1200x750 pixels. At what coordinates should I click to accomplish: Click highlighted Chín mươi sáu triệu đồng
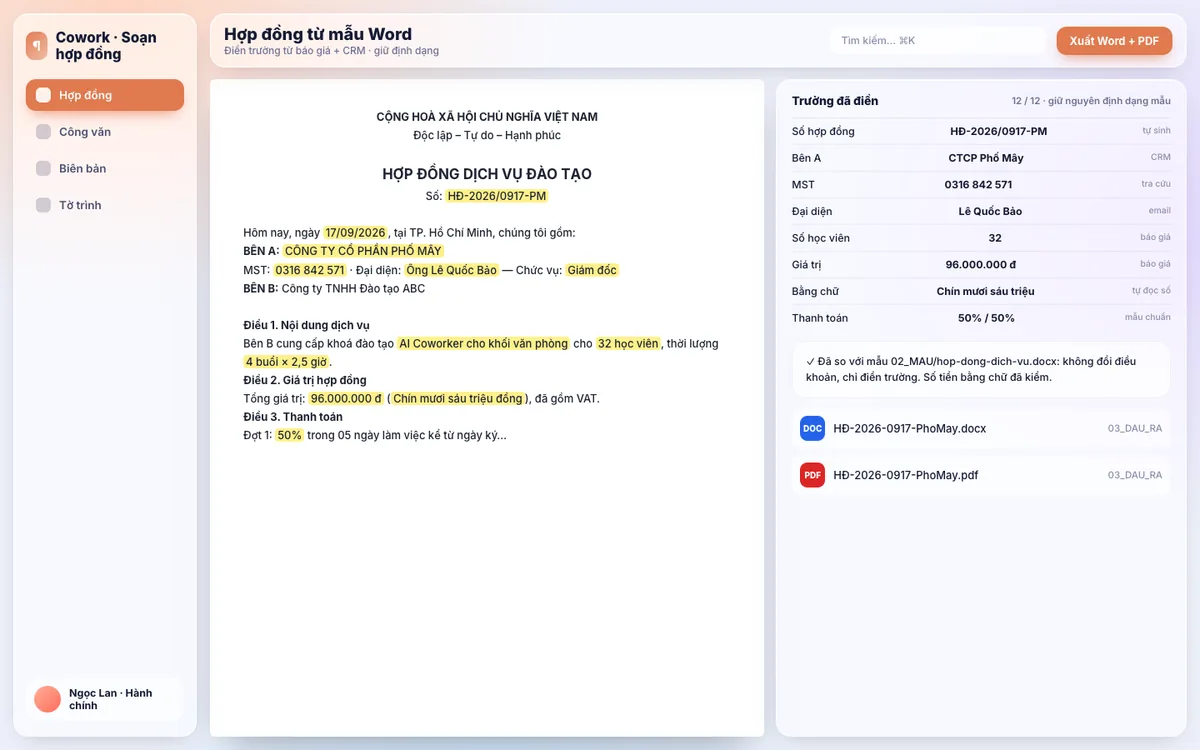click(458, 398)
